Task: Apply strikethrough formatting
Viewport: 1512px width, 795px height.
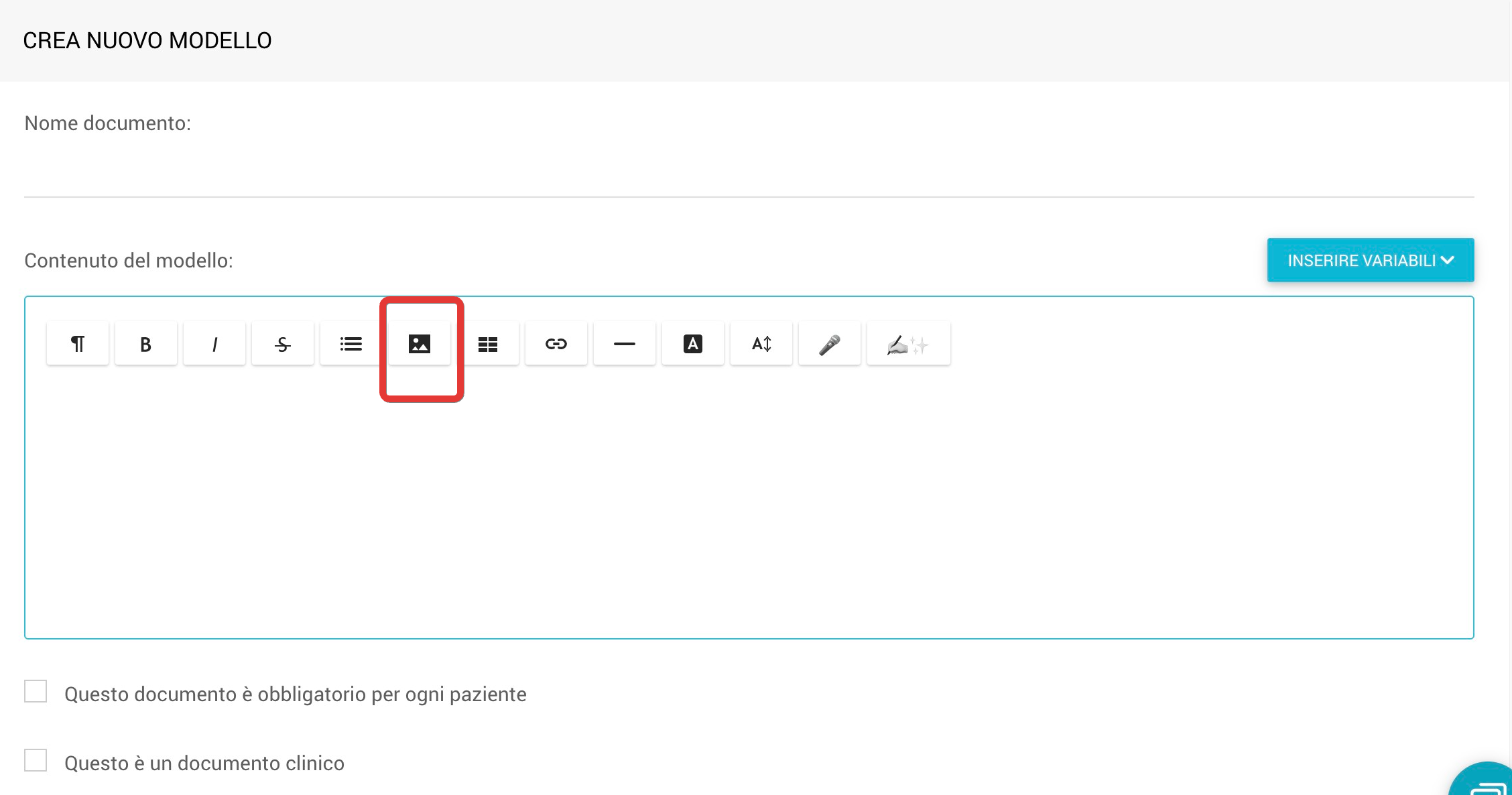Action: pos(283,344)
